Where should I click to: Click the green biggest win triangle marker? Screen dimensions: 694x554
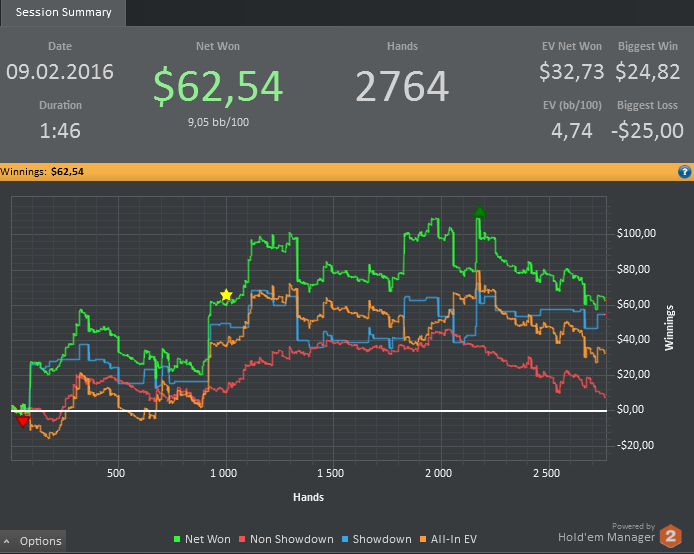[x=479, y=212]
